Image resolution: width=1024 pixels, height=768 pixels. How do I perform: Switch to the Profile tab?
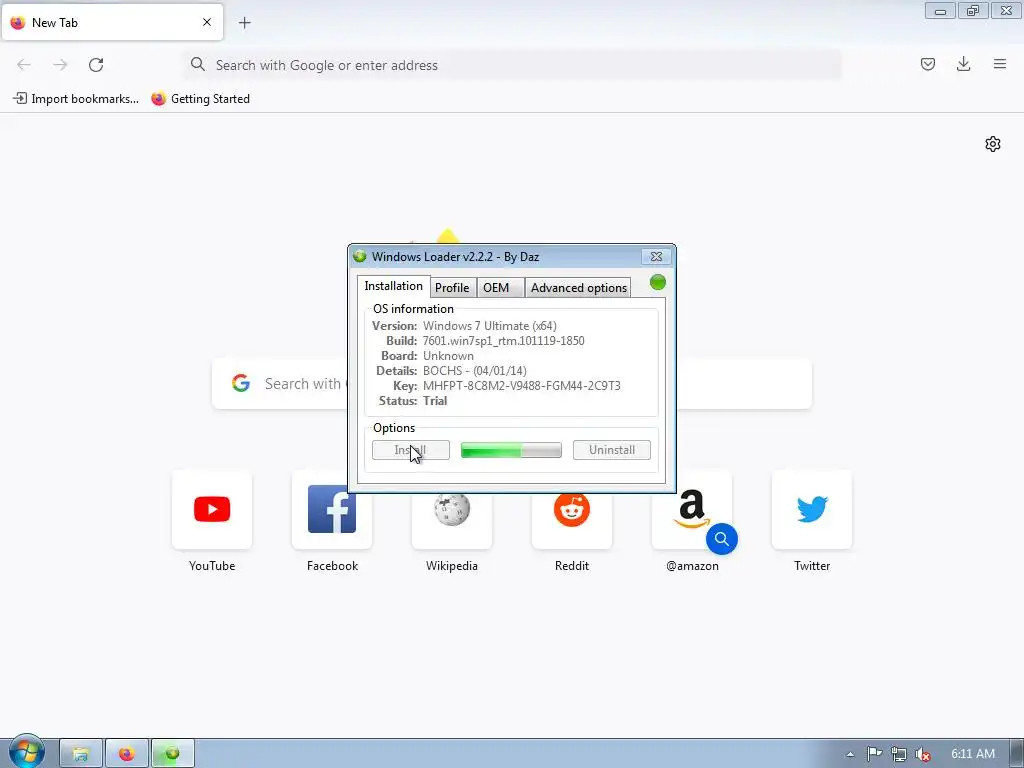(x=452, y=287)
